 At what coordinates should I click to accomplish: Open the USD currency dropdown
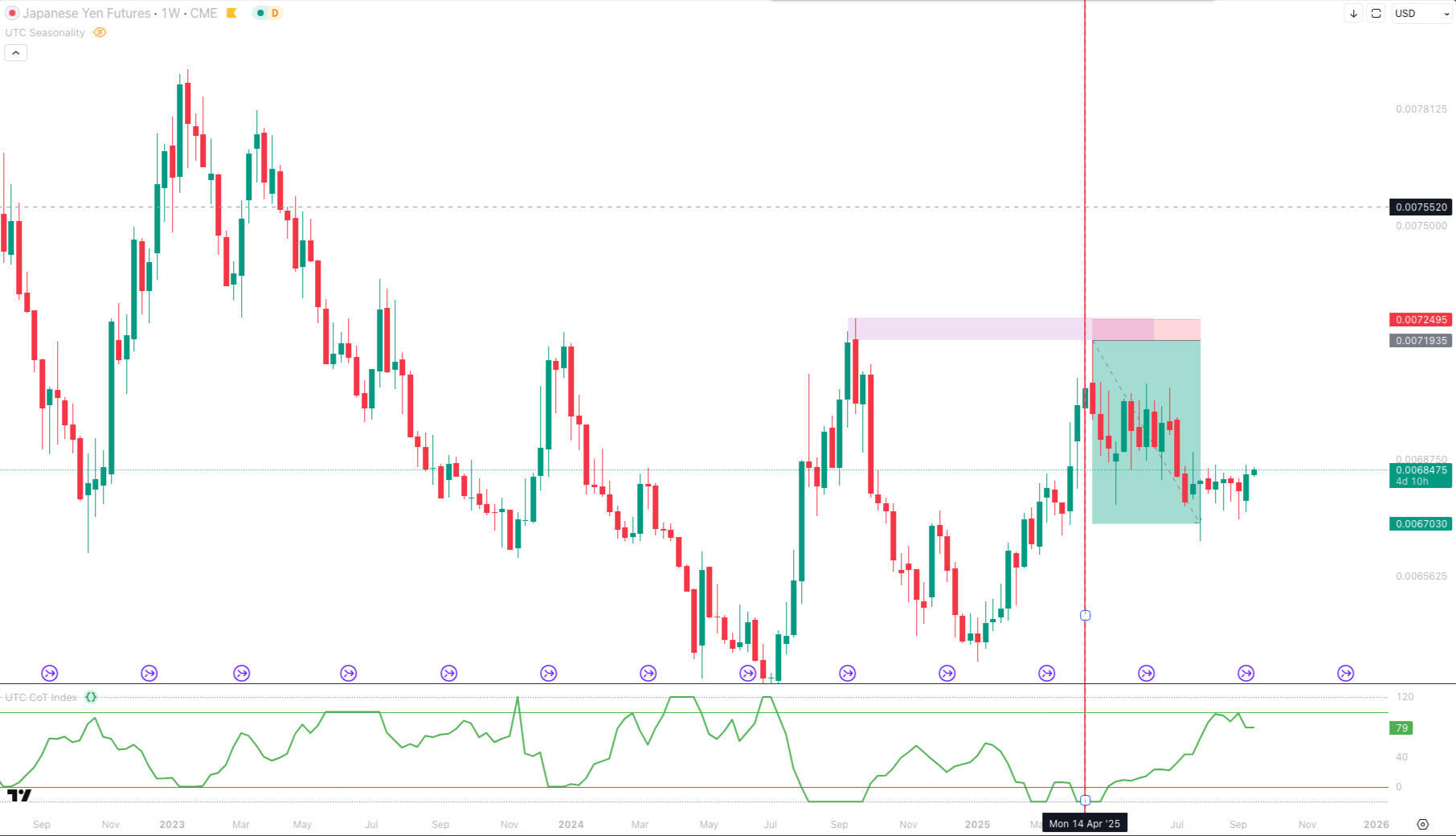[x=1421, y=14]
